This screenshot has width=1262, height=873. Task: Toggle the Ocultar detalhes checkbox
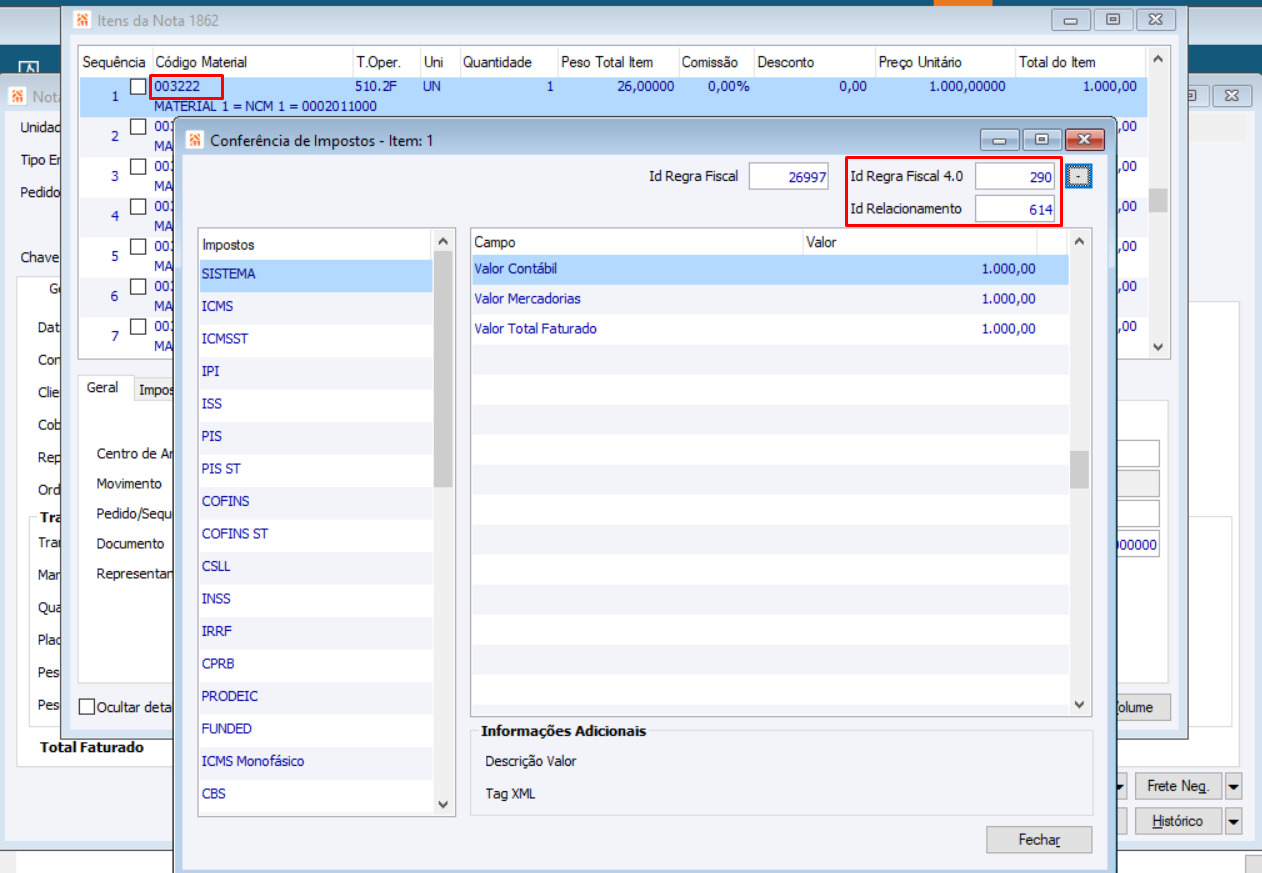click(87, 707)
